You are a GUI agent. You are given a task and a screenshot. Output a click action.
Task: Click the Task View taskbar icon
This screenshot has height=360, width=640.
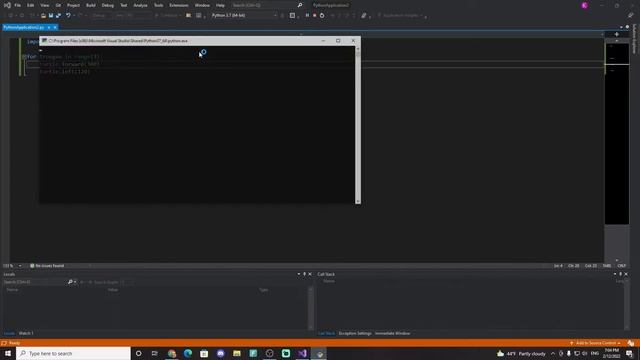pyautogui.click(x=155, y=353)
